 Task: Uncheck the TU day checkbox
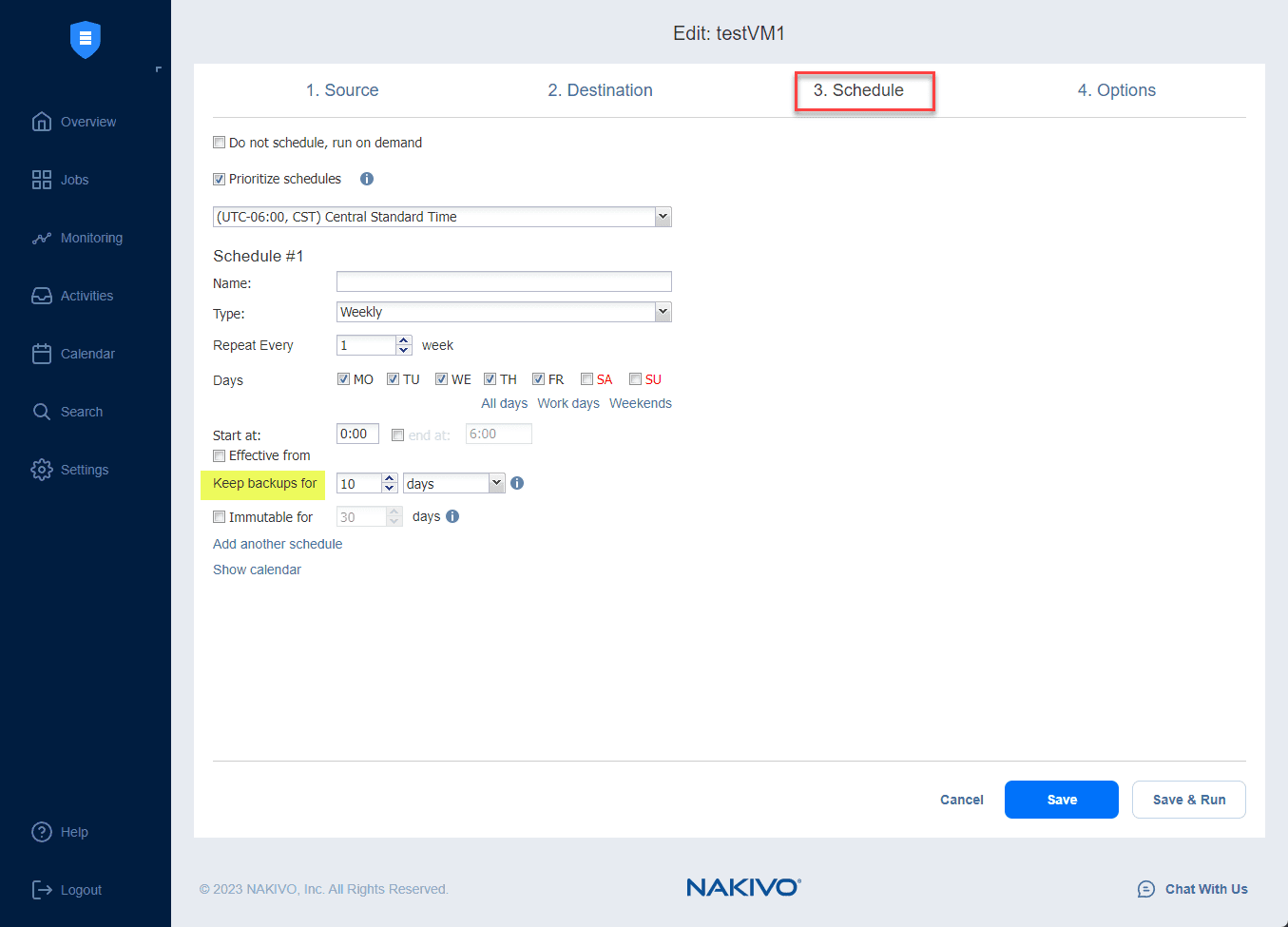click(x=393, y=379)
